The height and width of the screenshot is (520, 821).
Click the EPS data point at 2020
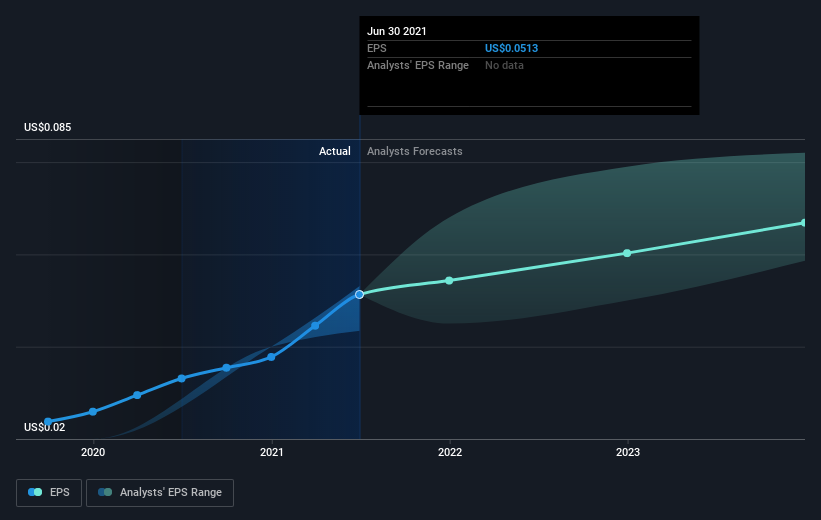point(93,412)
